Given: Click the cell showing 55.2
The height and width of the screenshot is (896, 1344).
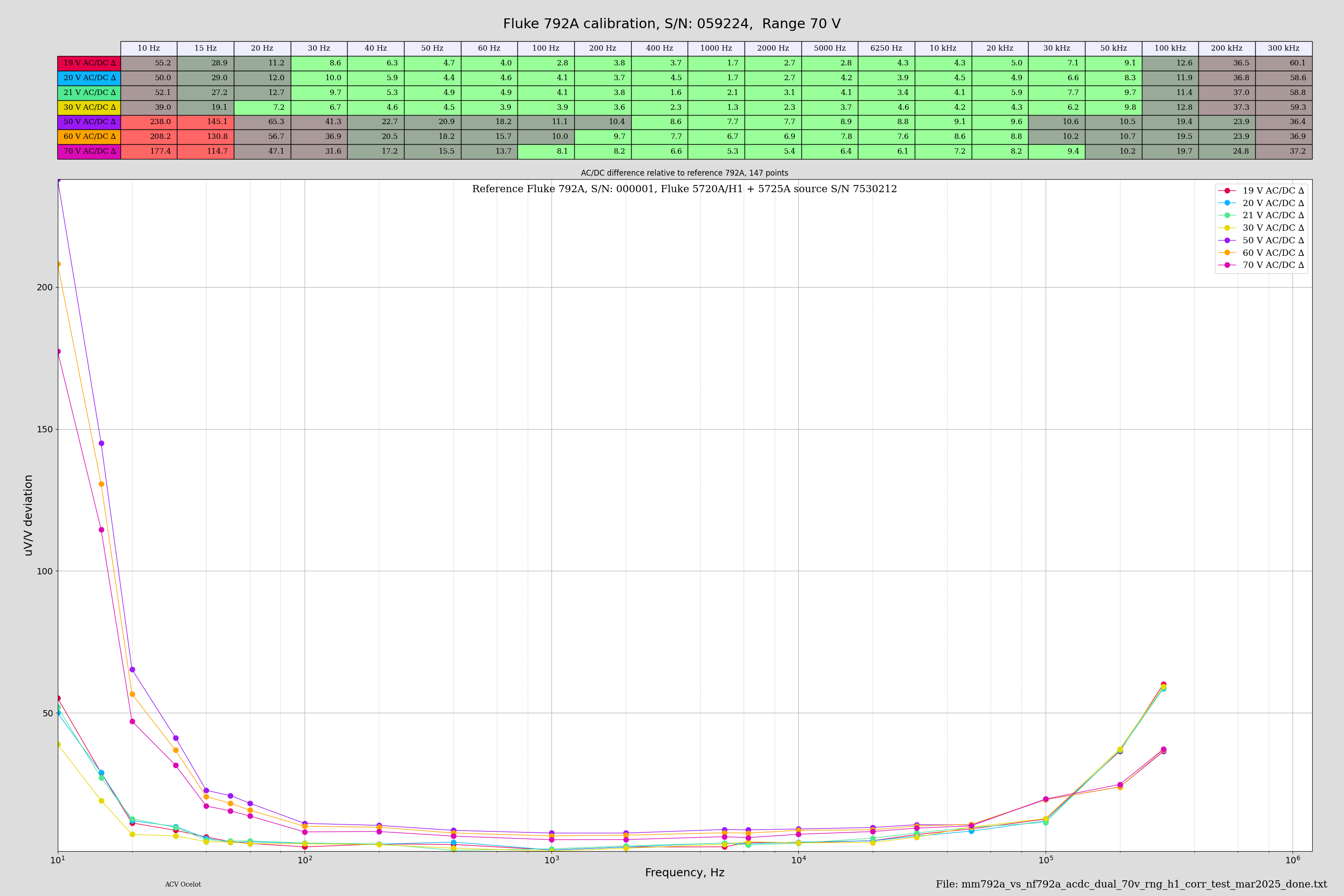Looking at the screenshot, I should (149, 64).
